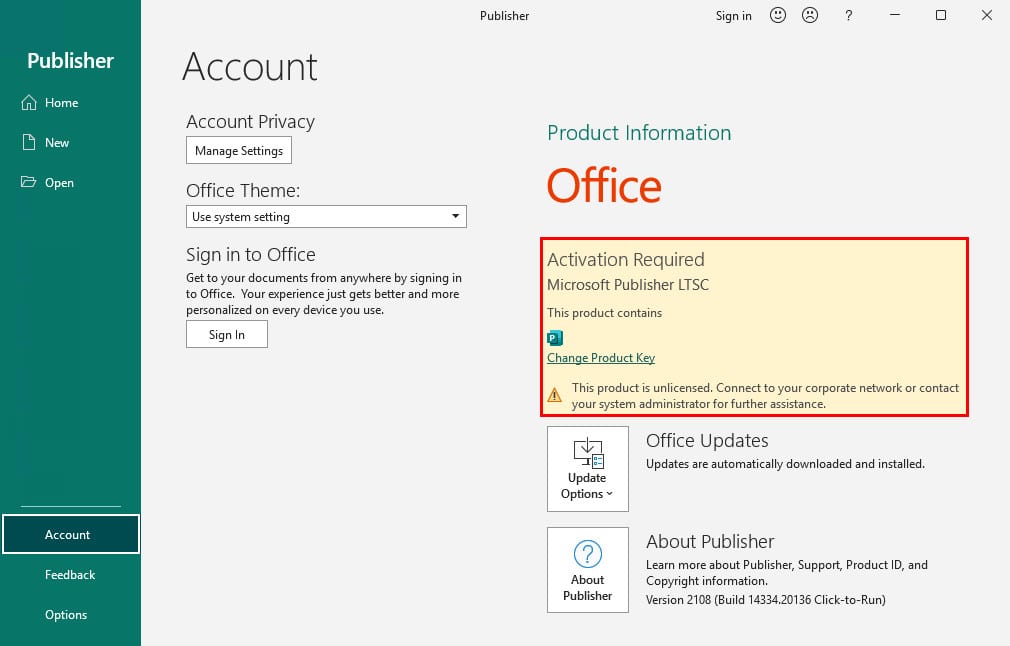This screenshot has width=1010, height=646.
Task: Click the 'Office Updates' heading
Action: tap(707, 441)
